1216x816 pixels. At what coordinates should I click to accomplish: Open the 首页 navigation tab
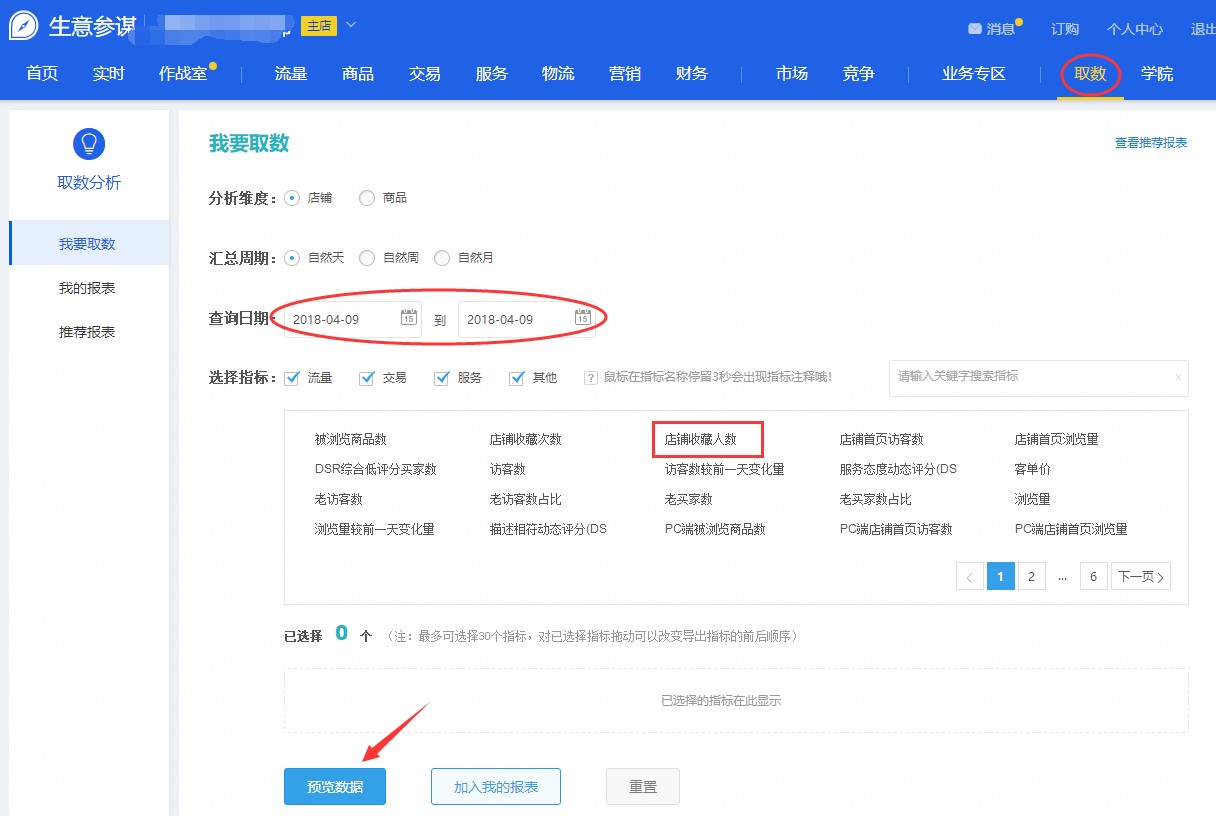pyautogui.click(x=42, y=74)
